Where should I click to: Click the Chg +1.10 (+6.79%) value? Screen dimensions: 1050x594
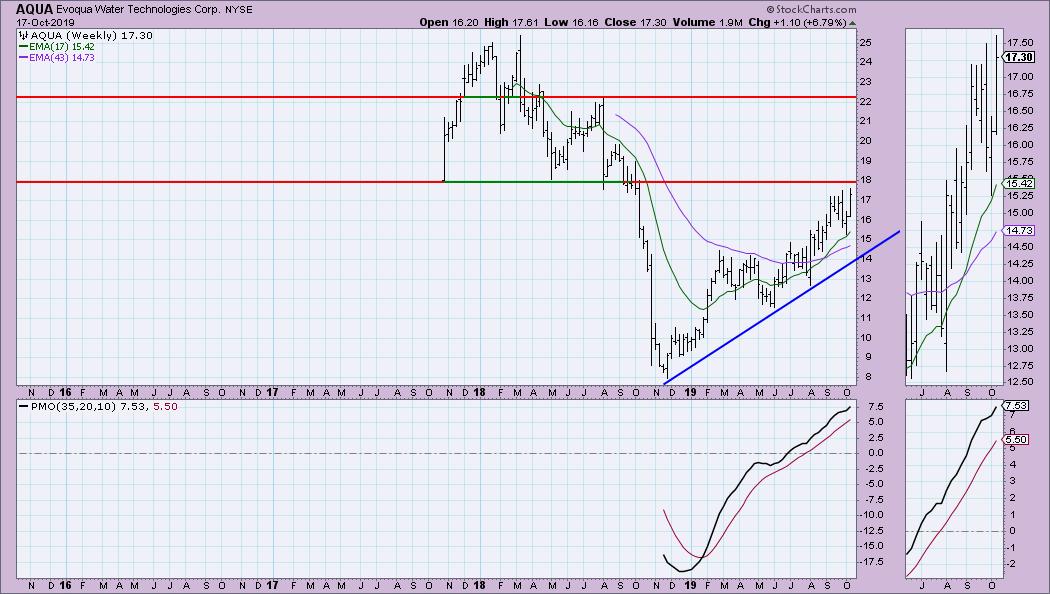[x=797, y=22]
